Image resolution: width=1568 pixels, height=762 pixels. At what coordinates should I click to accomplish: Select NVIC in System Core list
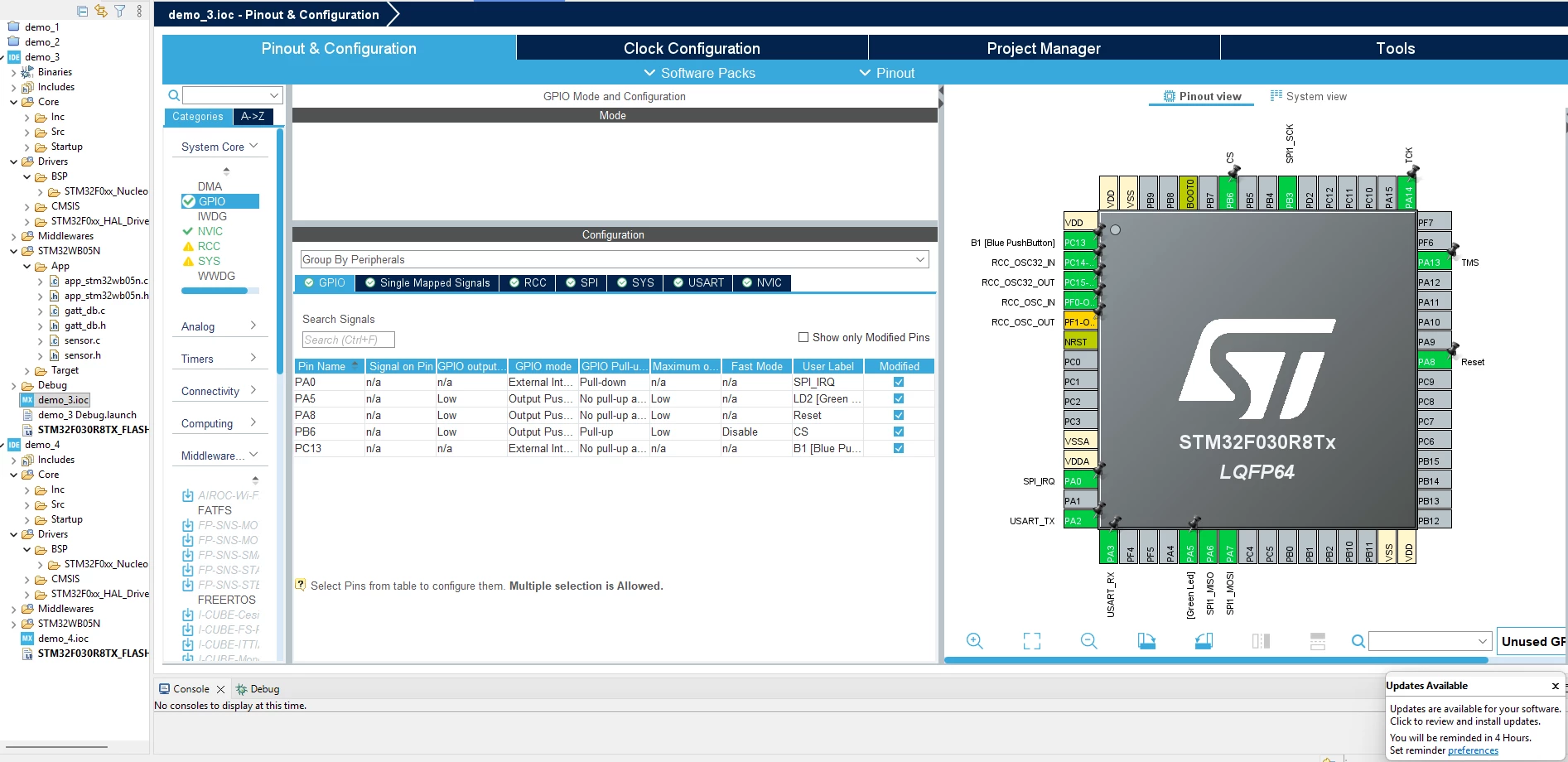point(210,232)
